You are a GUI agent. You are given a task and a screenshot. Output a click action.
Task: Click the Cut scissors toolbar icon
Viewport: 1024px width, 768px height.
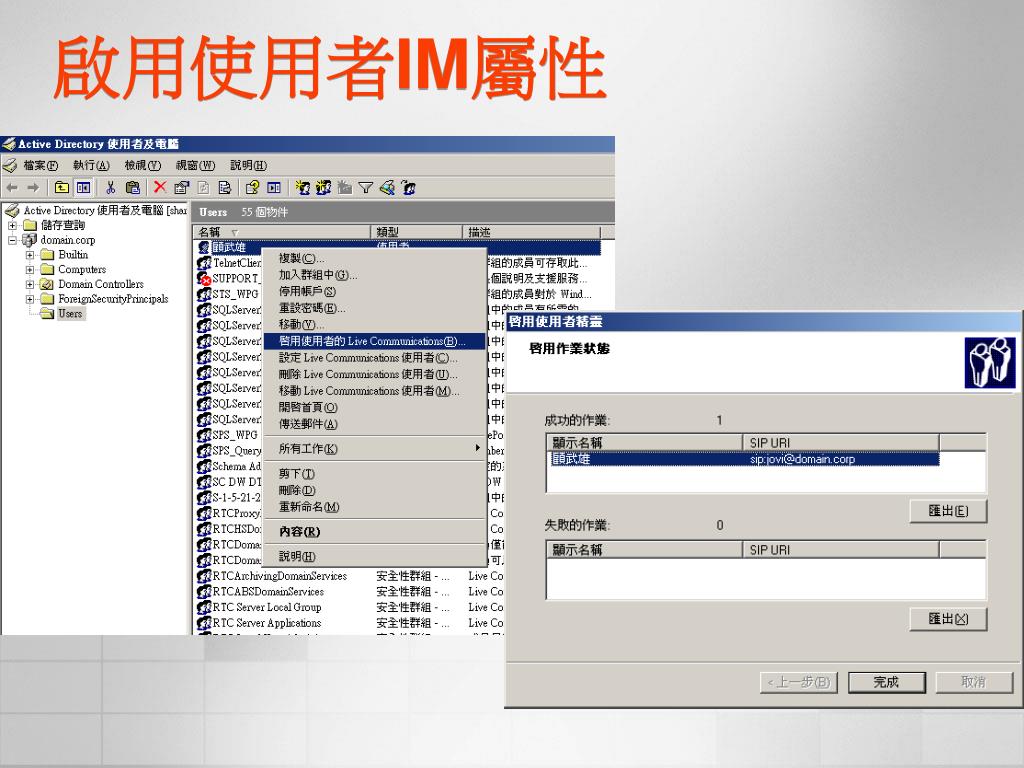(110, 188)
